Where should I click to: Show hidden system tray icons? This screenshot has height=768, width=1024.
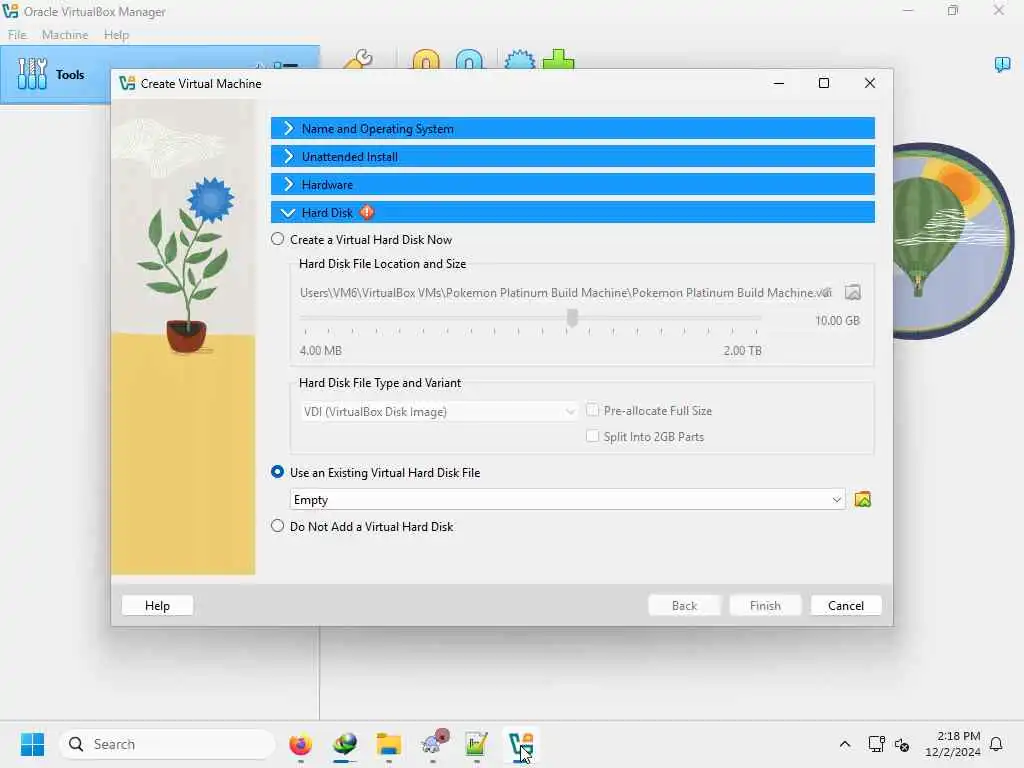(x=844, y=744)
